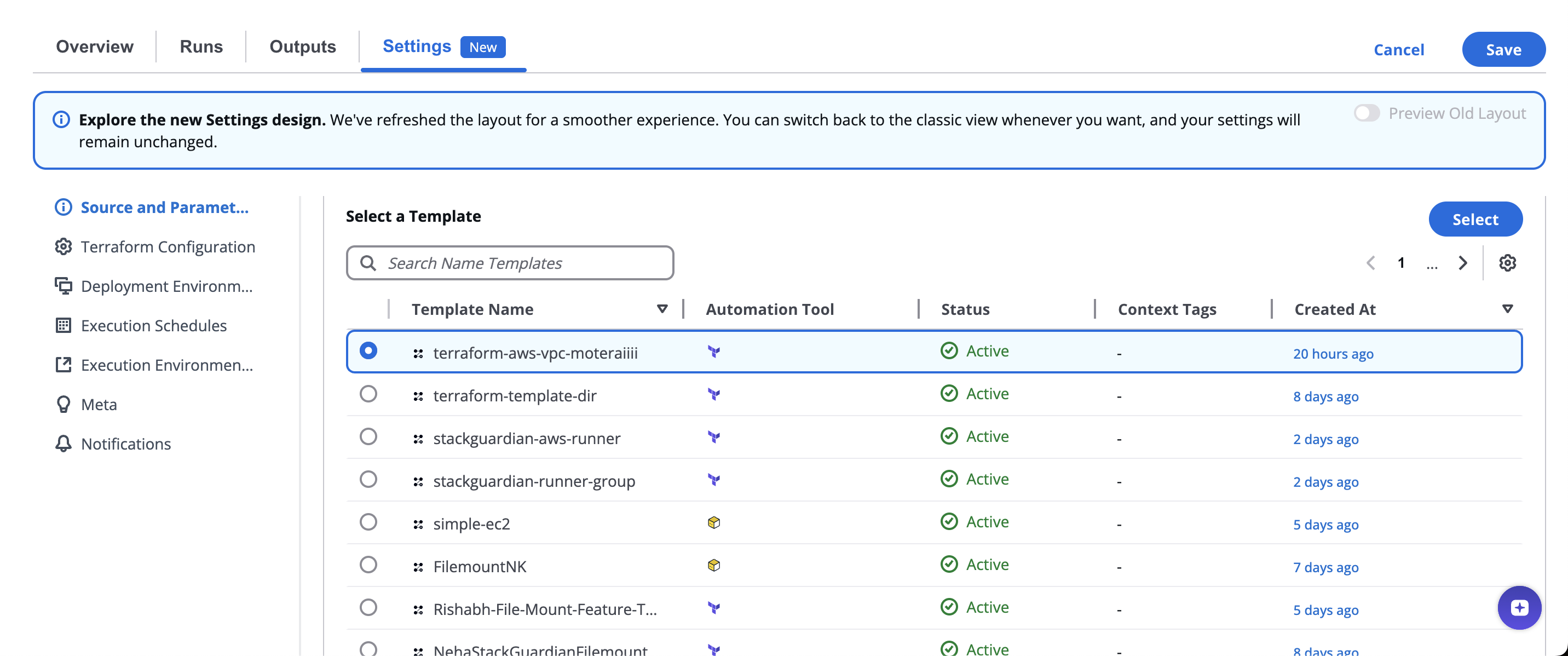
Task: Click the Search Name Templates field
Action: [510, 263]
